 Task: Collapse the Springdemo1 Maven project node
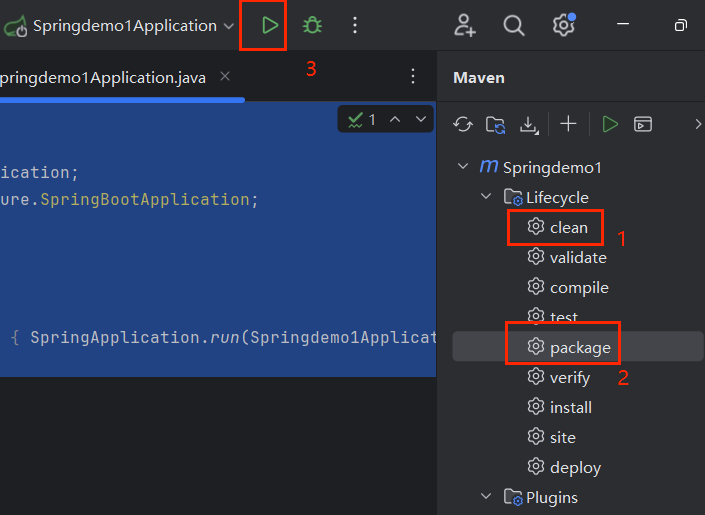pyautogui.click(x=463, y=166)
